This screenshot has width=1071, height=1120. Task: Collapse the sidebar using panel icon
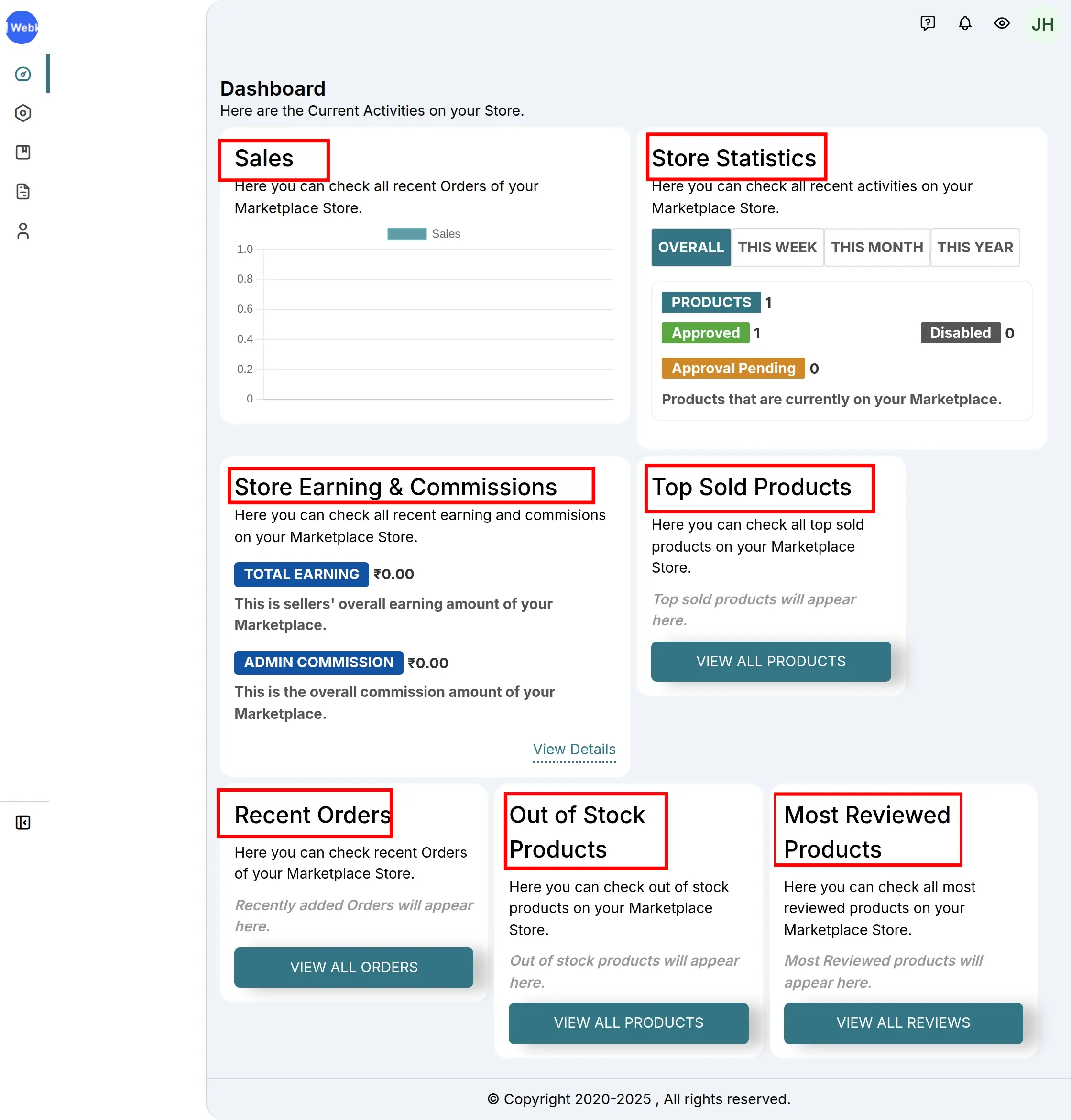[23, 823]
